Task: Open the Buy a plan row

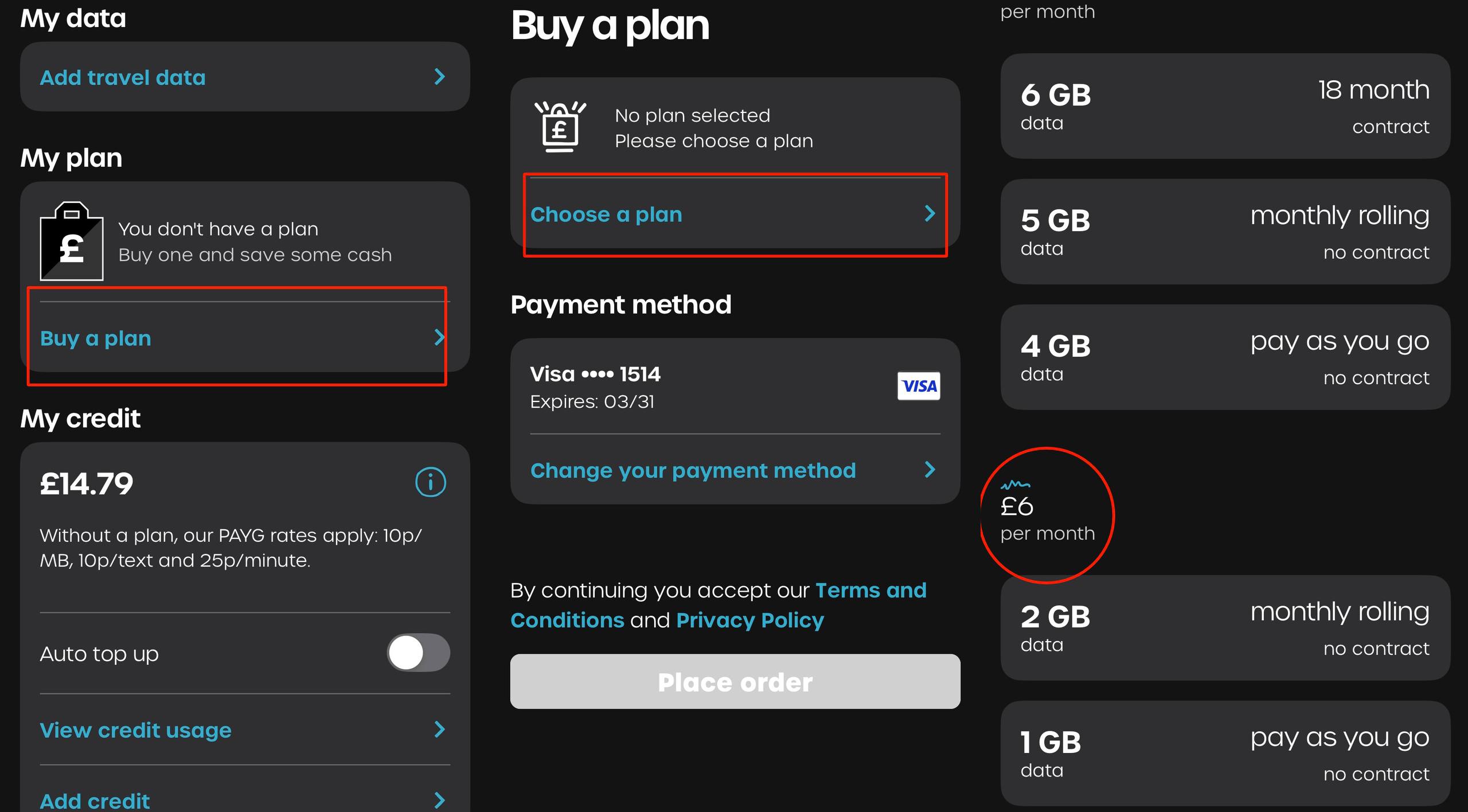Action: (x=245, y=338)
